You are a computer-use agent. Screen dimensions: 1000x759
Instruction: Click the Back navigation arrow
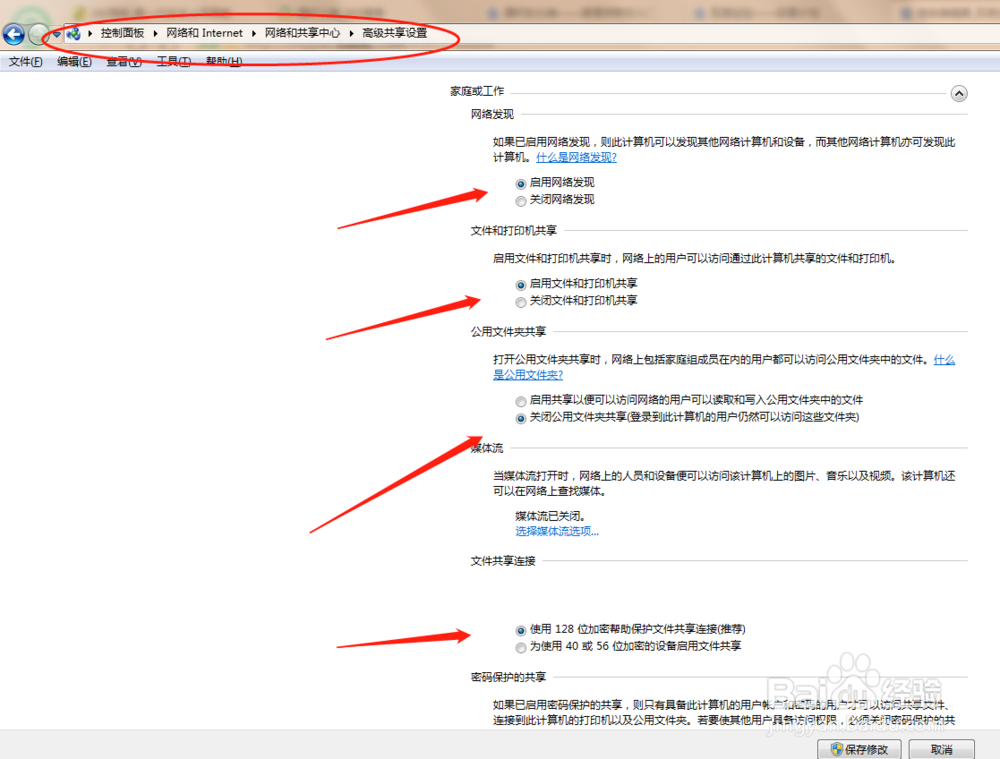[x=12, y=34]
